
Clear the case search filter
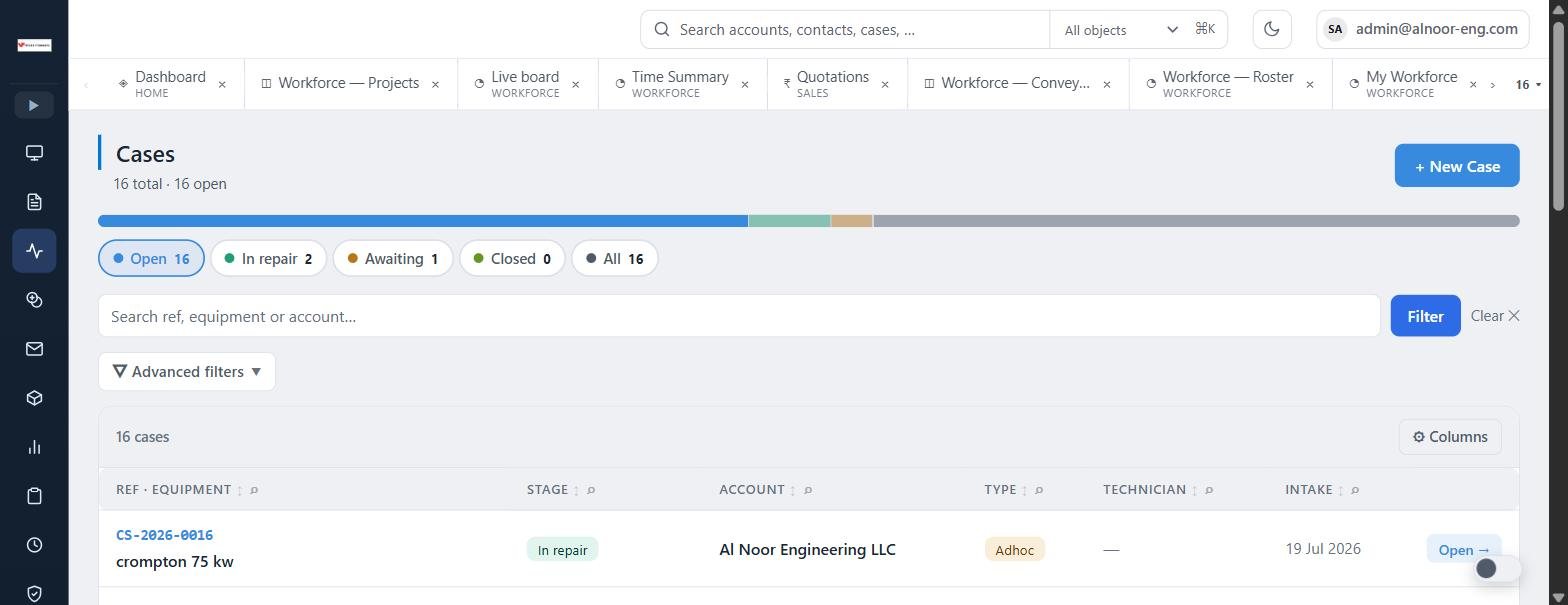coord(1495,316)
